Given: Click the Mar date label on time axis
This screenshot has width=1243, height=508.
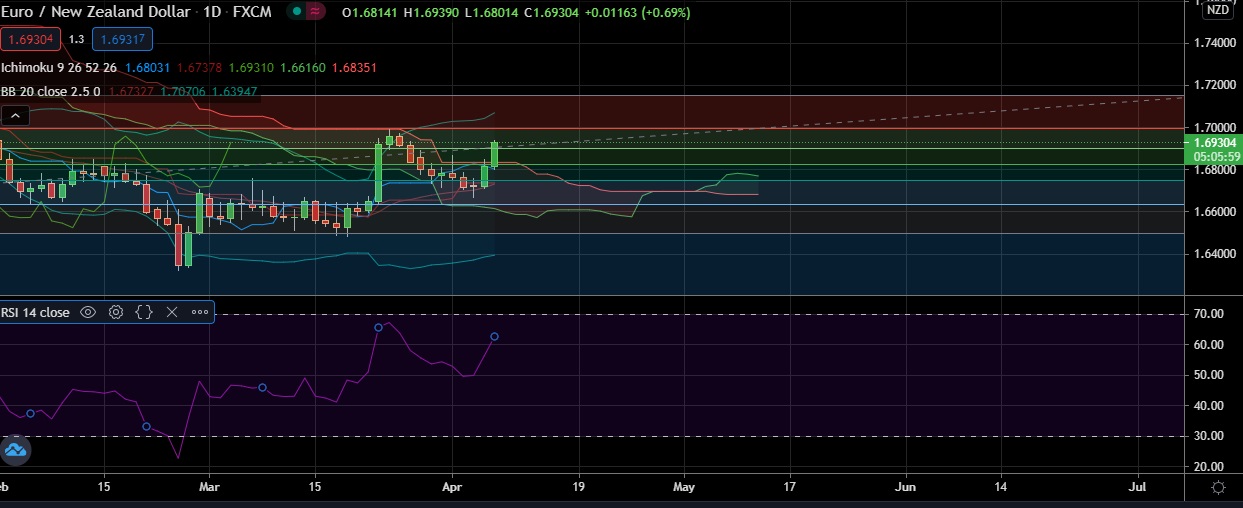Looking at the screenshot, I should coord(209,487).
